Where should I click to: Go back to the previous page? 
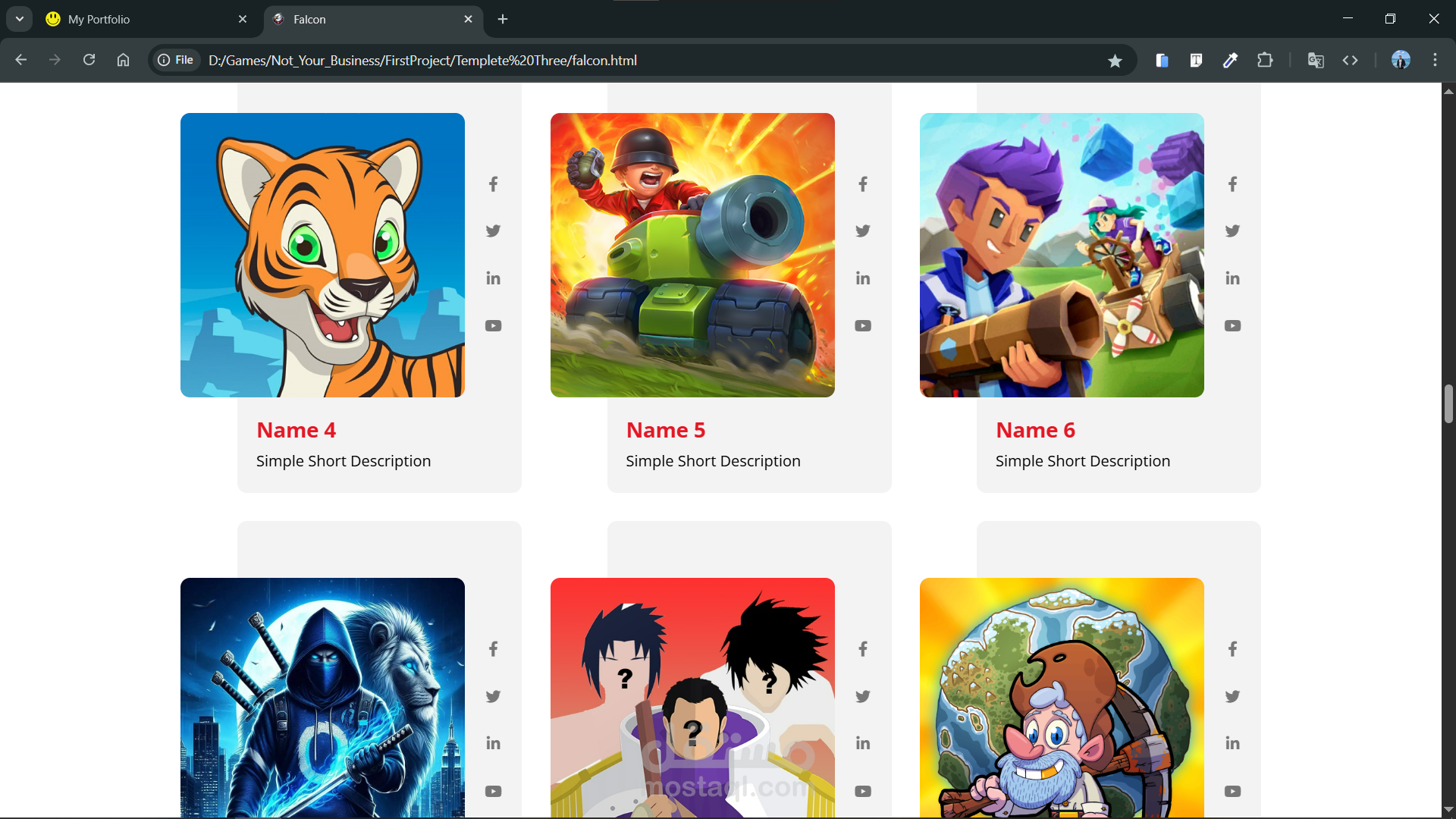click(x=21, y=60)
